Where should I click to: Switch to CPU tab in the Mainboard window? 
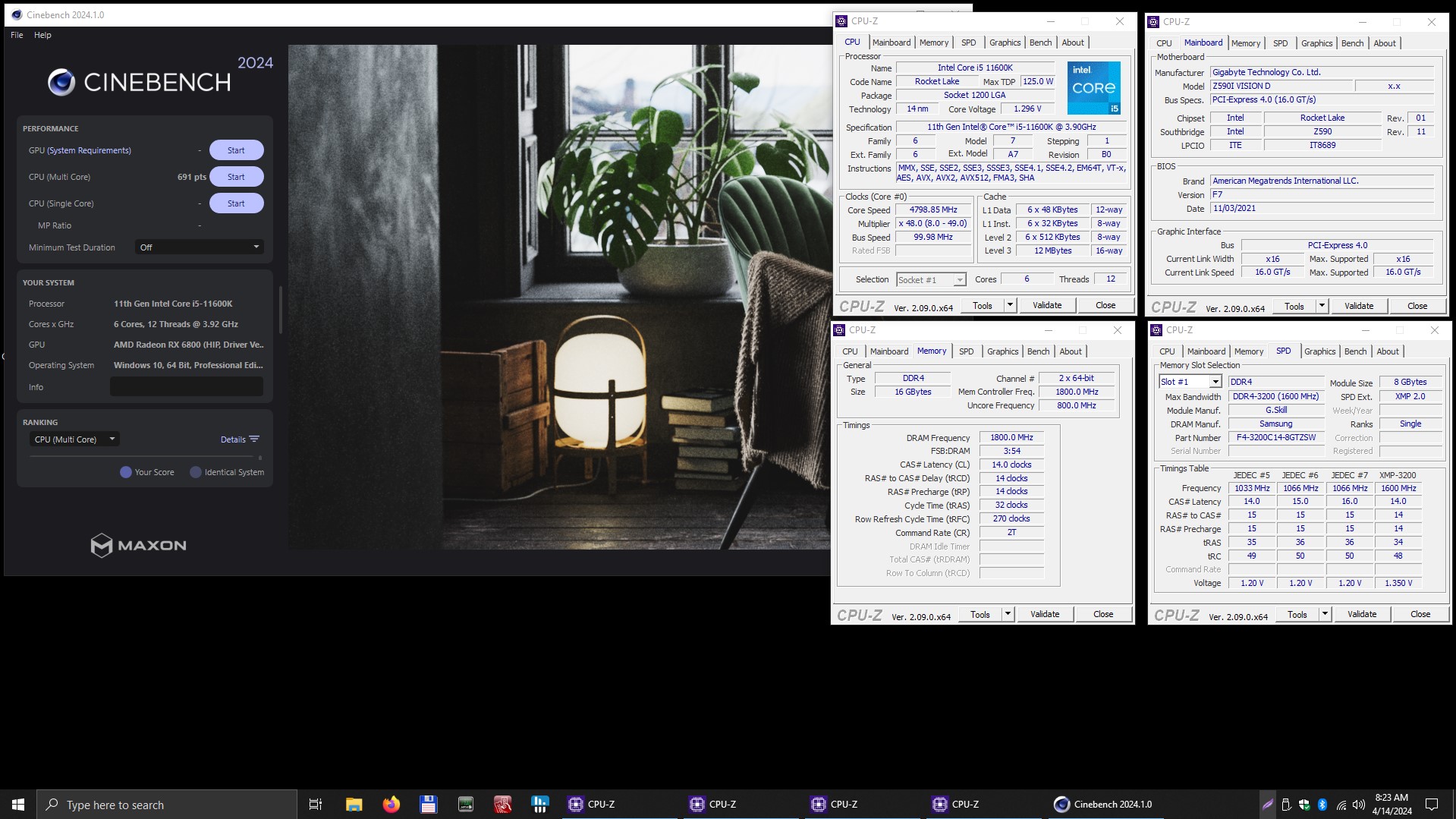pyautogui.click(x=1164, y=43)
